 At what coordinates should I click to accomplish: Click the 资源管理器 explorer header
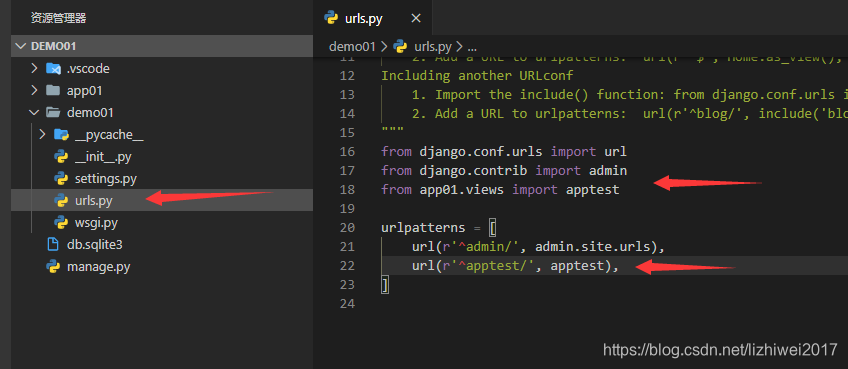point(58,18)
